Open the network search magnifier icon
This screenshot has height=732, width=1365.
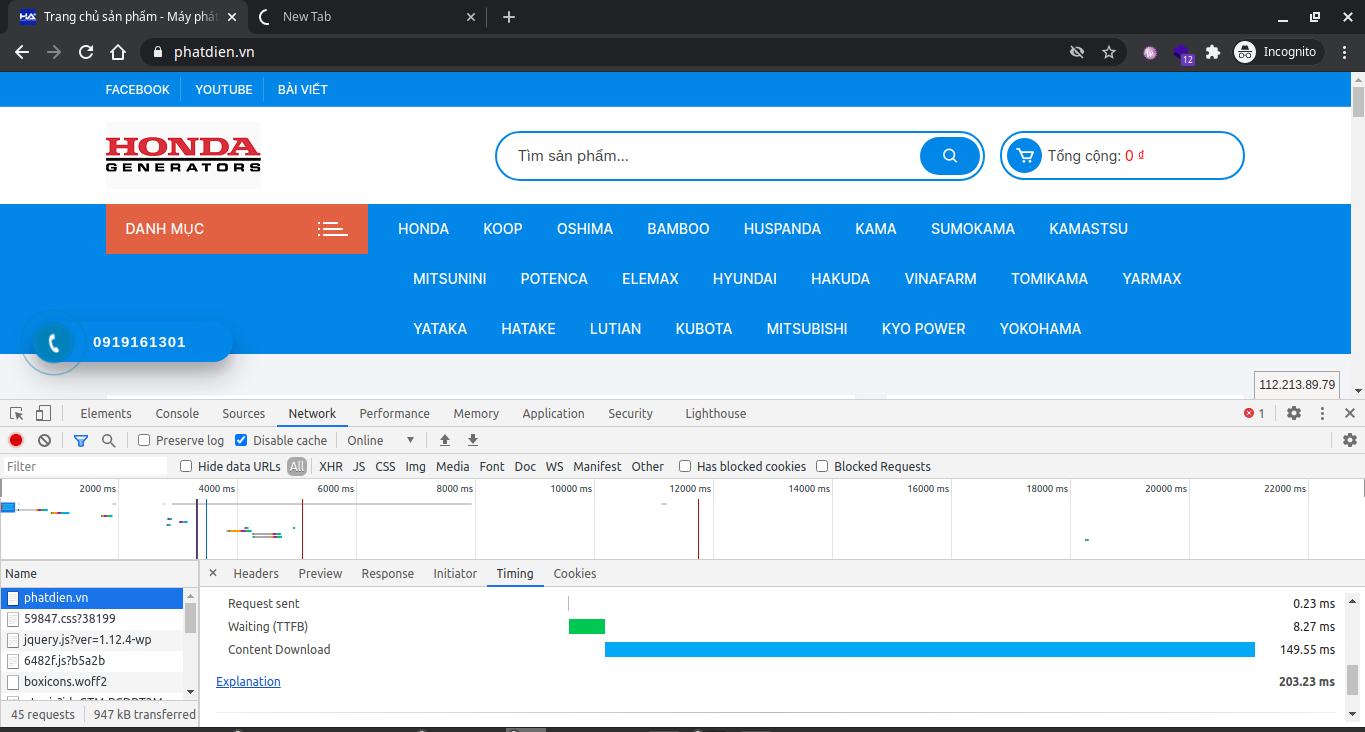pos(108,440)
